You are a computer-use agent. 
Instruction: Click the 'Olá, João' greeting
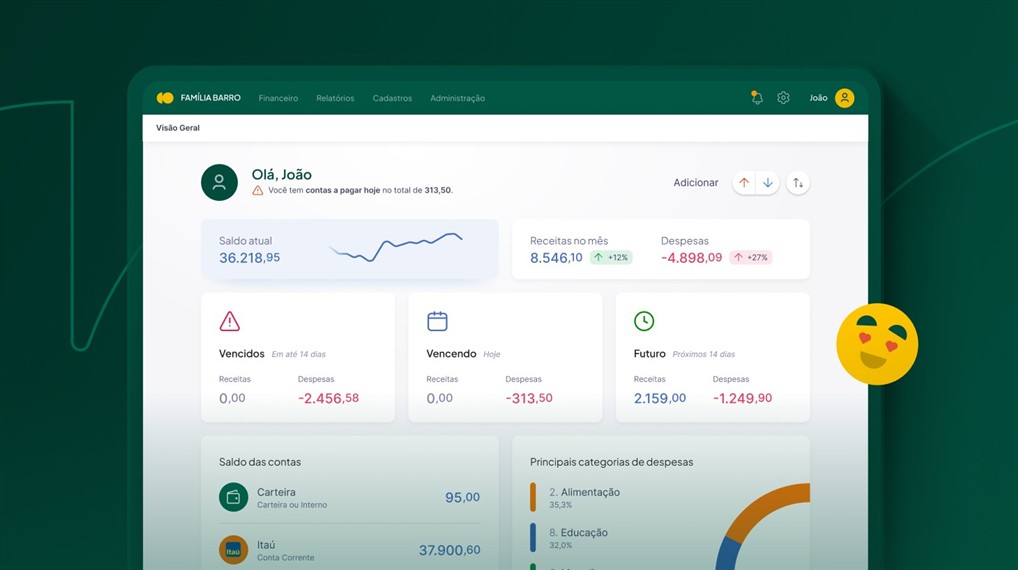coord(282,175)
